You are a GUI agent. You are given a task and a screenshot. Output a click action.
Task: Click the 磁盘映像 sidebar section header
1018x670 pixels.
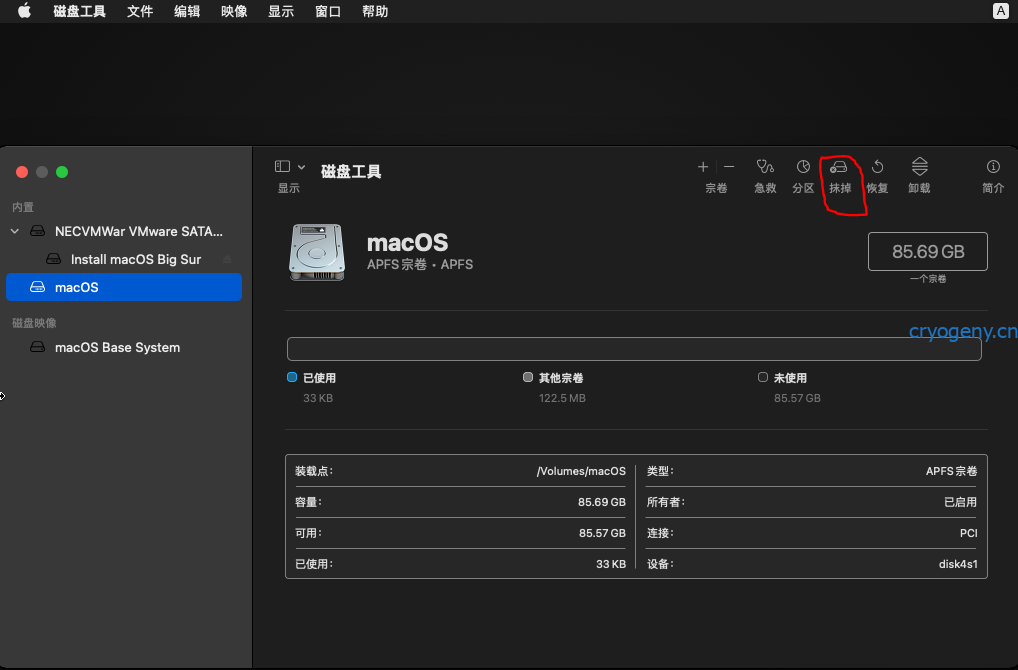[34, 323]
